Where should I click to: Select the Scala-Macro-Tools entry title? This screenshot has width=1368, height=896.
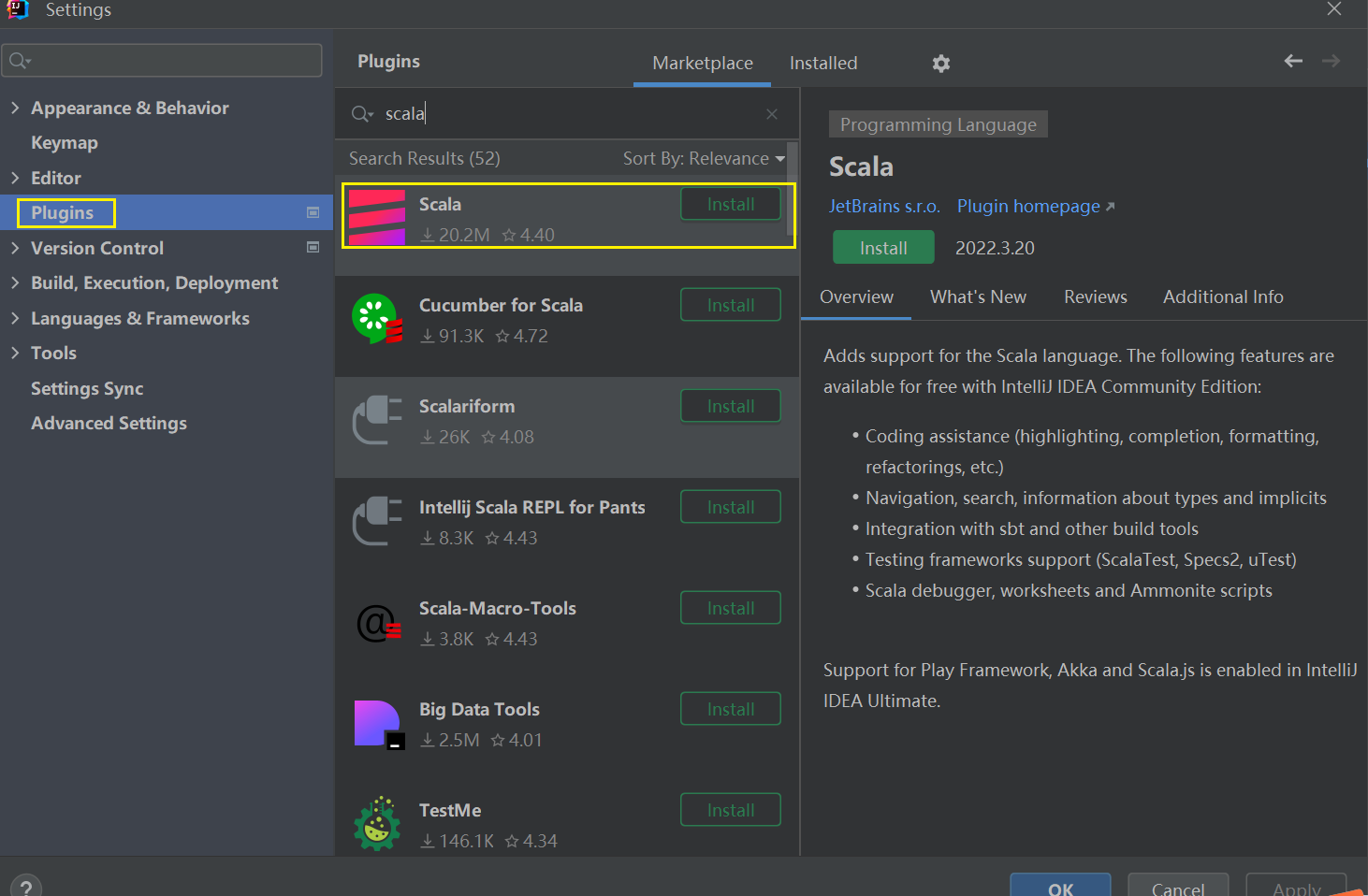498,608
